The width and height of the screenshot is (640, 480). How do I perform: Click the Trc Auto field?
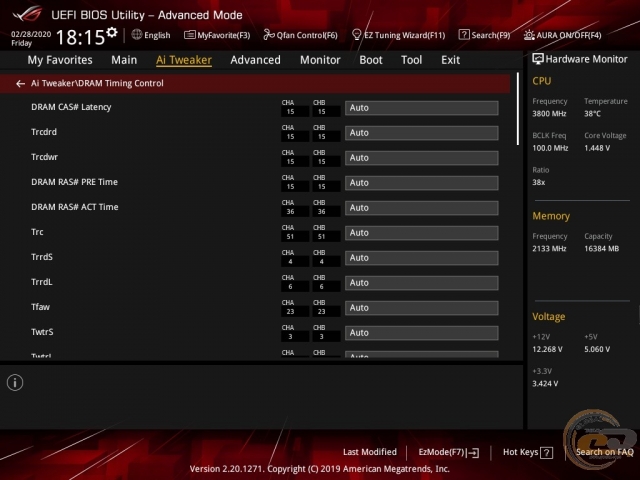pos(422,233)
